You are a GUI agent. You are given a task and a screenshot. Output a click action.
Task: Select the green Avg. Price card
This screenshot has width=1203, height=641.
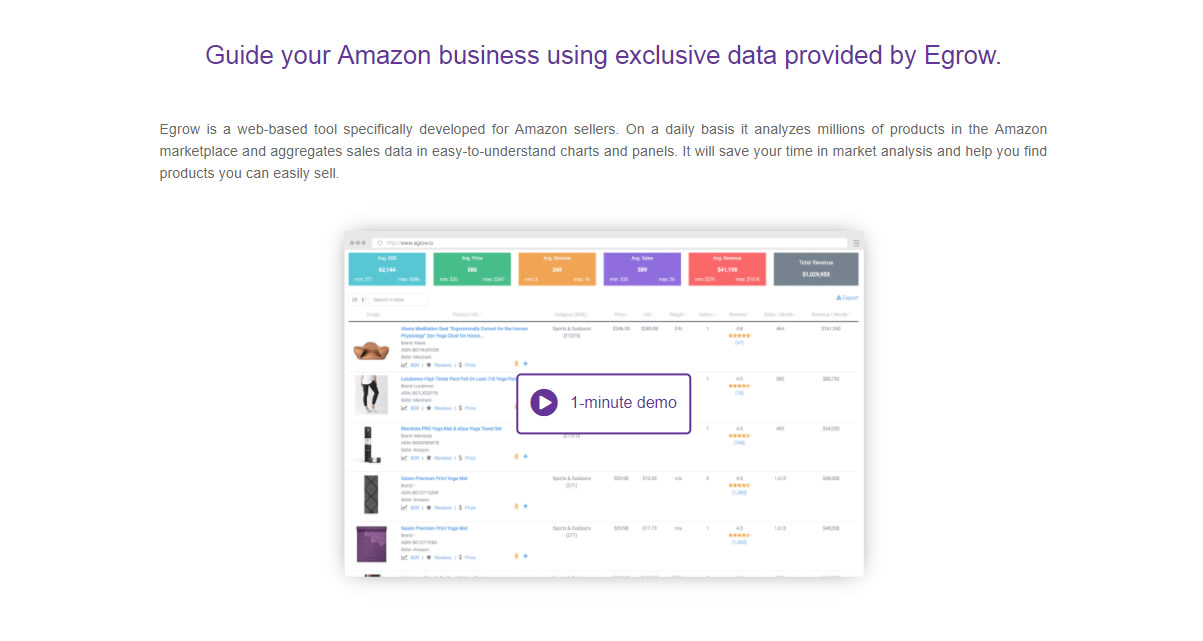tap(472, 268)
